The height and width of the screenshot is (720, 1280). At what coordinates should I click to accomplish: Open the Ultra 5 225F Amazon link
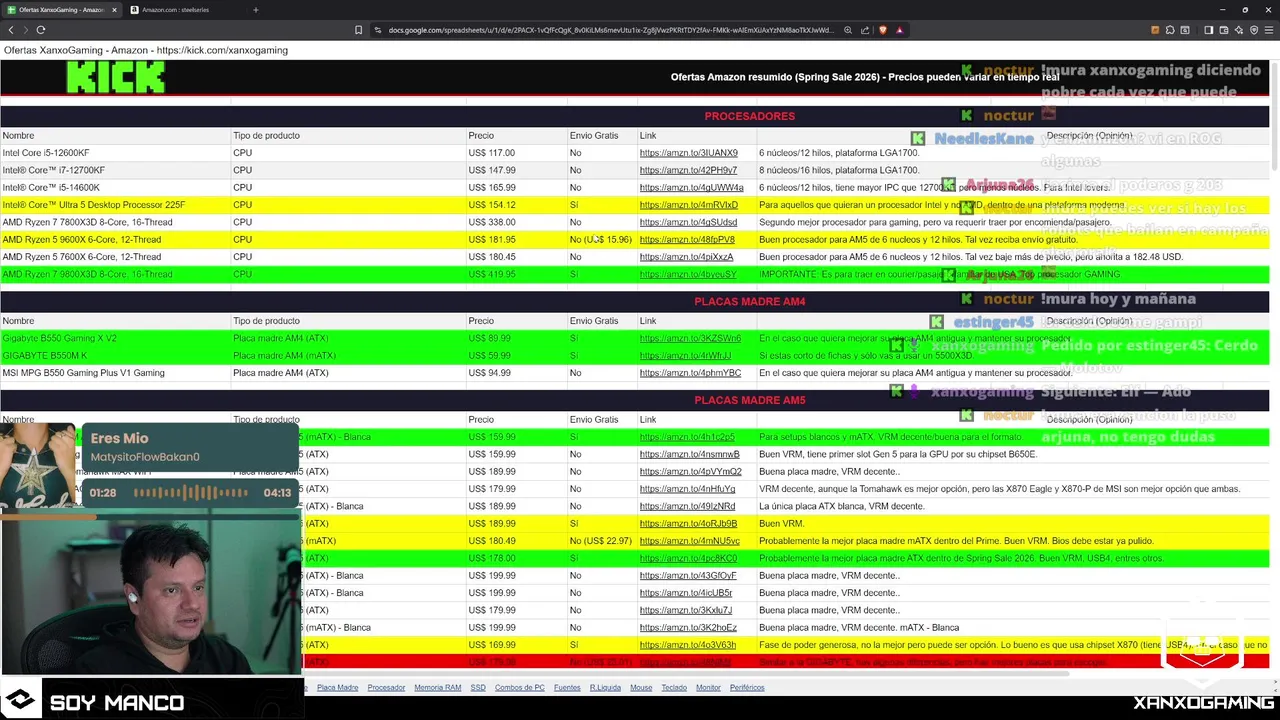(689, 205)
